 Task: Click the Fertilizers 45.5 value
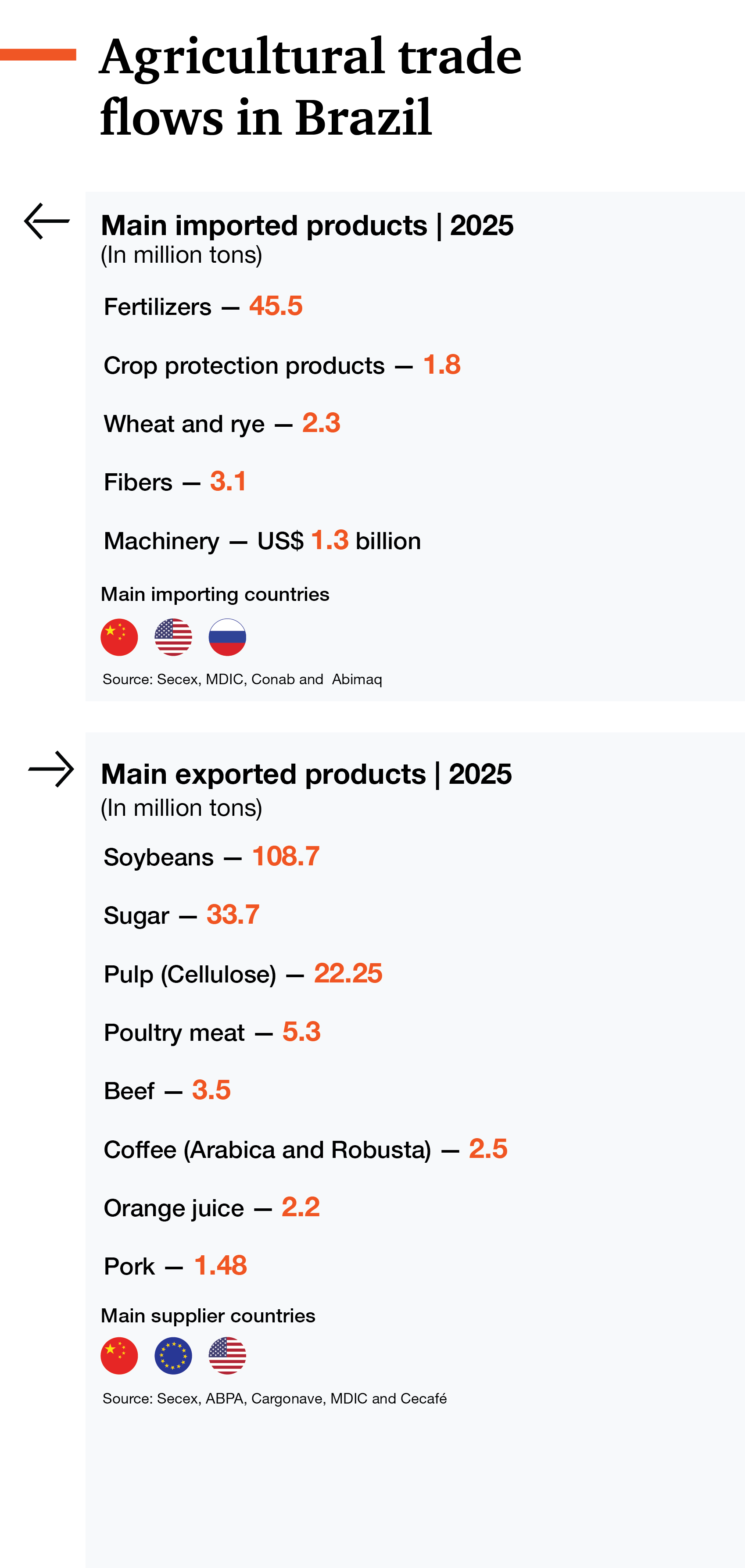pos(276,306)
